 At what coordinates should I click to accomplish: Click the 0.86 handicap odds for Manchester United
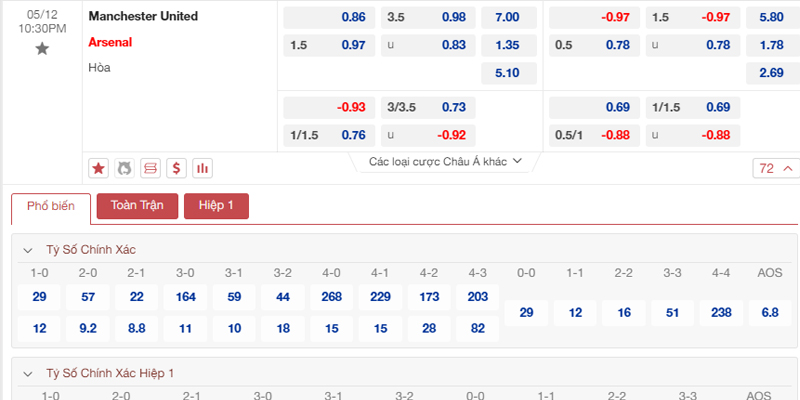point(329,17)
